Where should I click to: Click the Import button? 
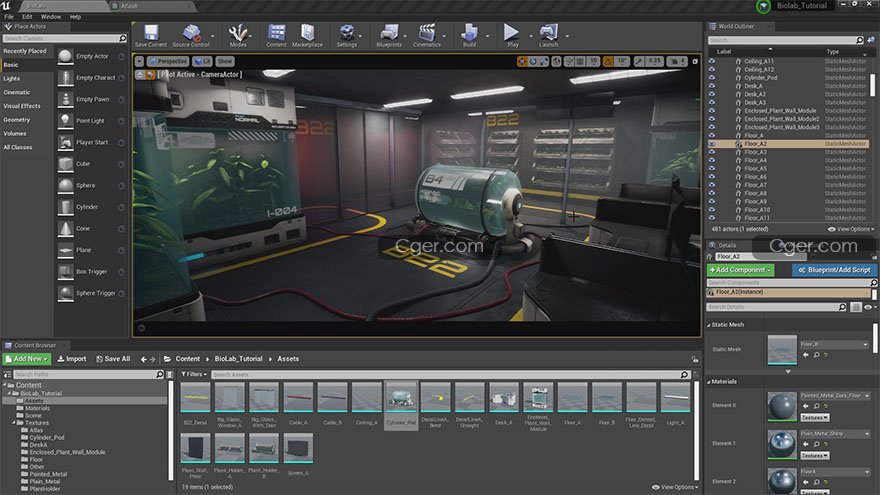pyautogui.click(x=72, y=359)
